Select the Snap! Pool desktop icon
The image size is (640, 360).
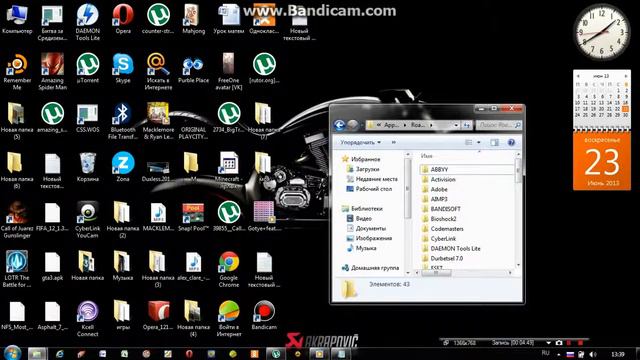[193, 216]
